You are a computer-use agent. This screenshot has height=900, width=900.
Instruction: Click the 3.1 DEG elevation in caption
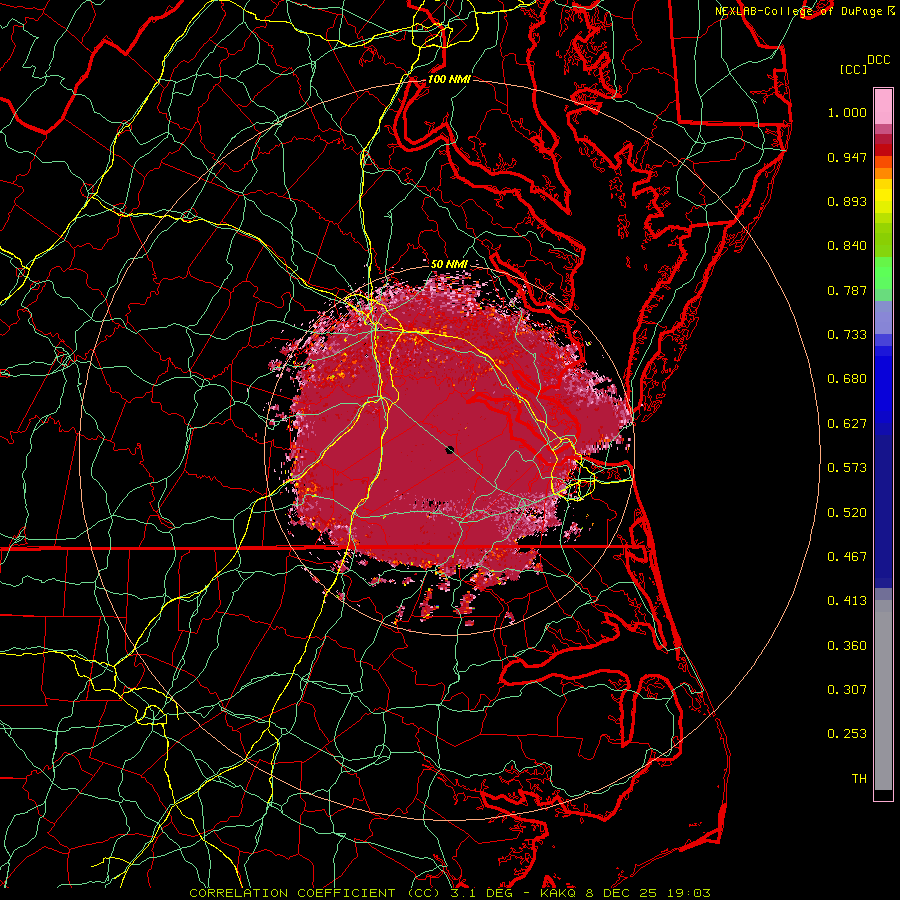[483, 893]
